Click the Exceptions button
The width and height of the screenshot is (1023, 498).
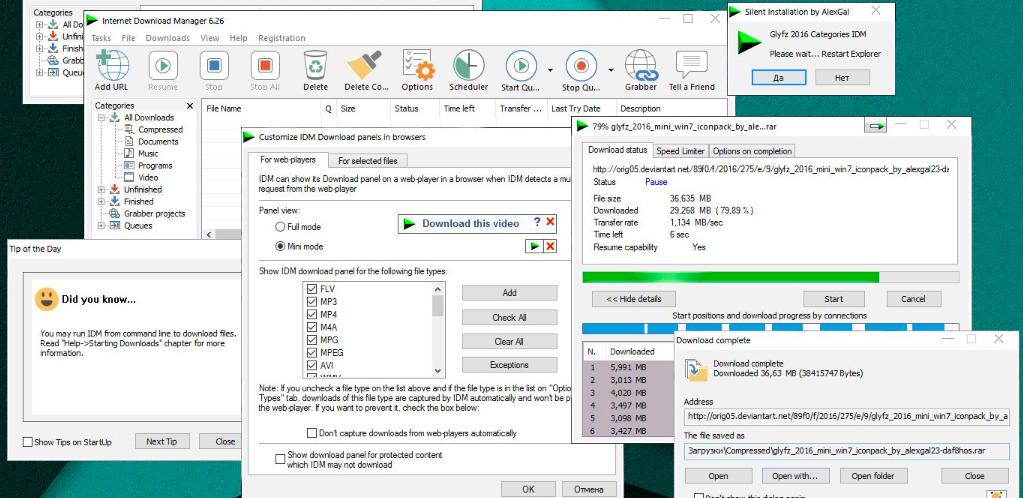pos(510,365)
